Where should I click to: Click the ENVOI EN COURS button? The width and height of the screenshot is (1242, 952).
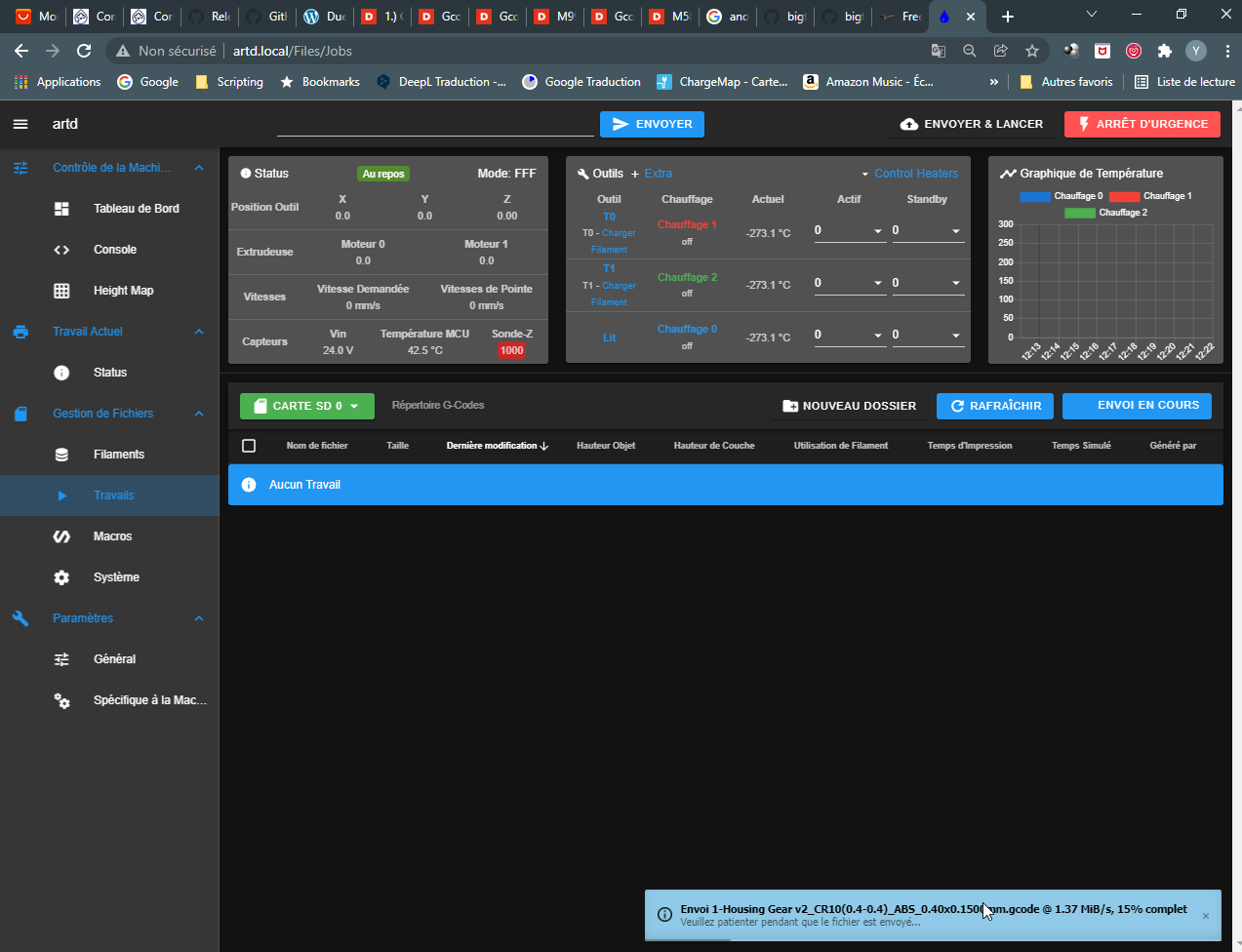pyautogui.click(x=1137, y=406)
